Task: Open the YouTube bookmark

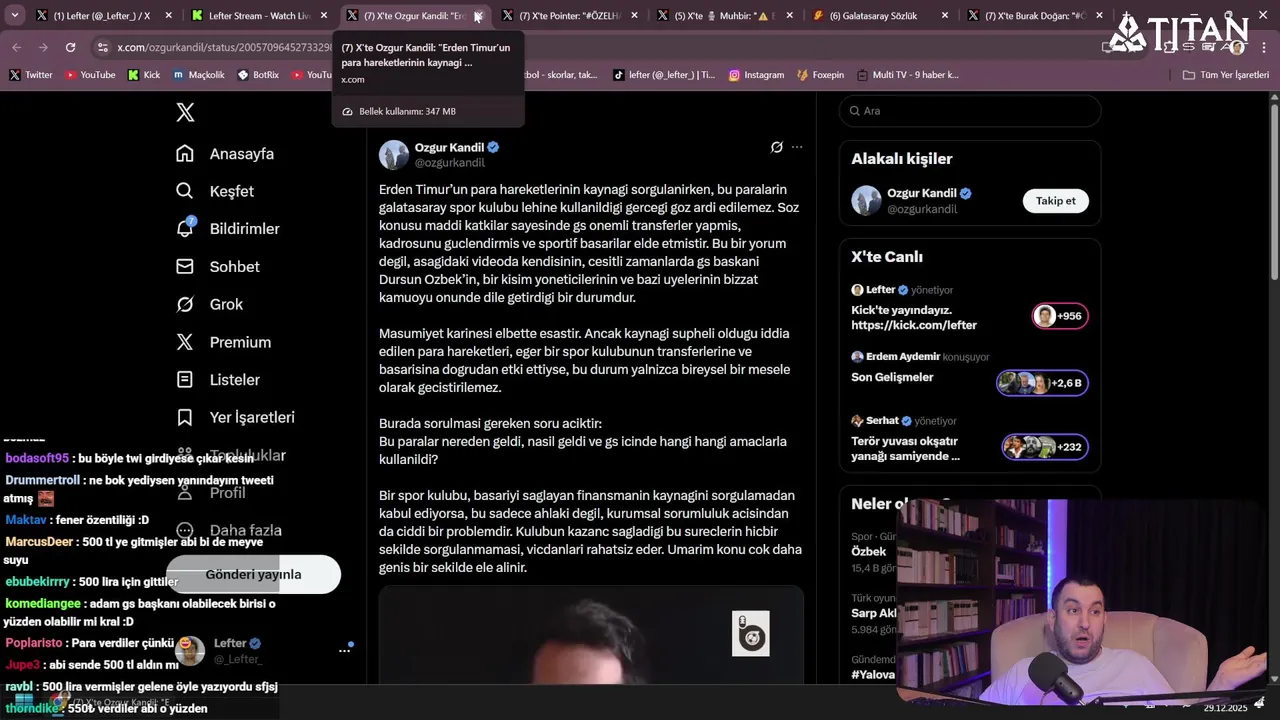Action: [90, 75]
